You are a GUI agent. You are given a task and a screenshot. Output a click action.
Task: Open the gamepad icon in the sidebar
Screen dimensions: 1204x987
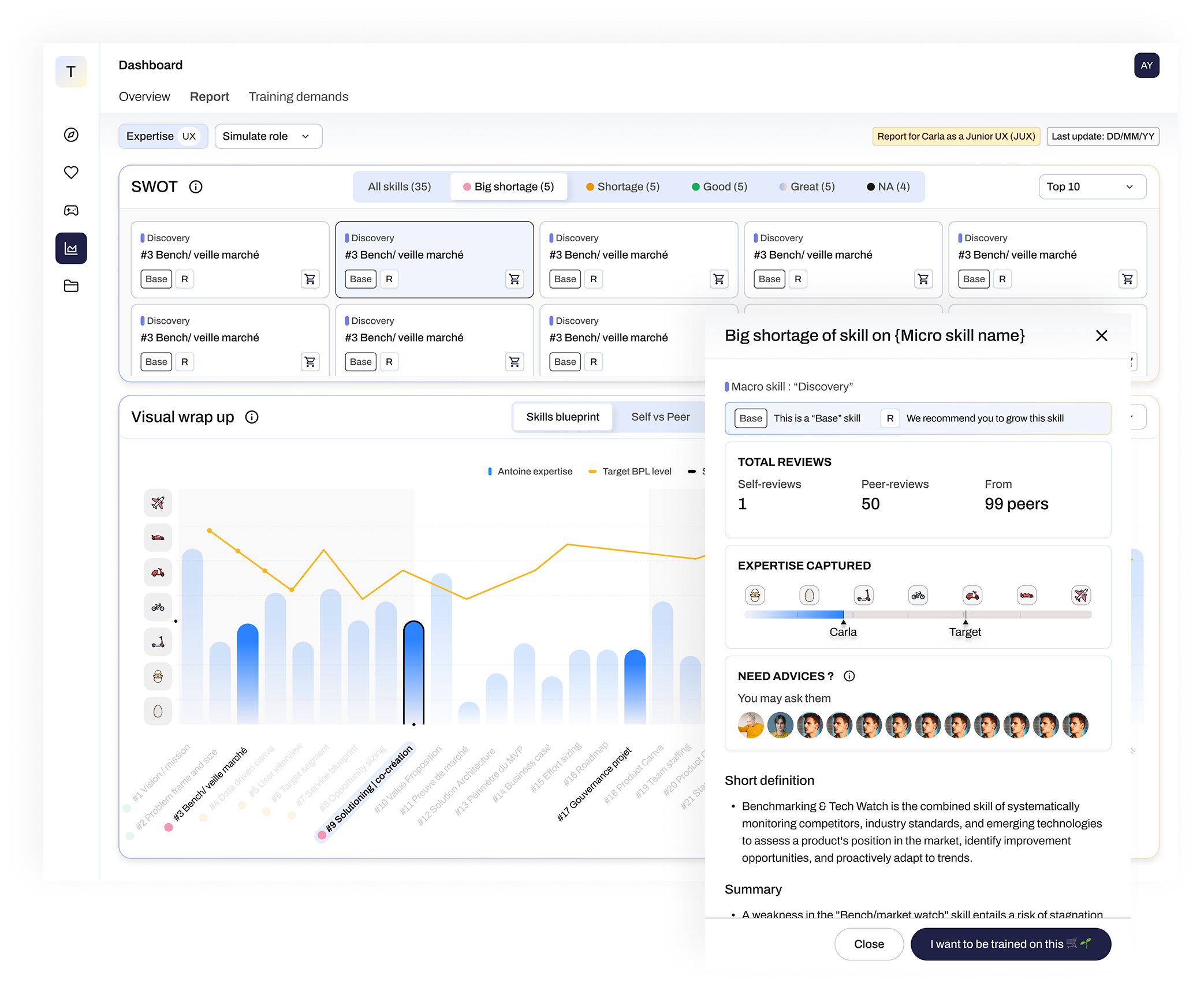(70, 210)
